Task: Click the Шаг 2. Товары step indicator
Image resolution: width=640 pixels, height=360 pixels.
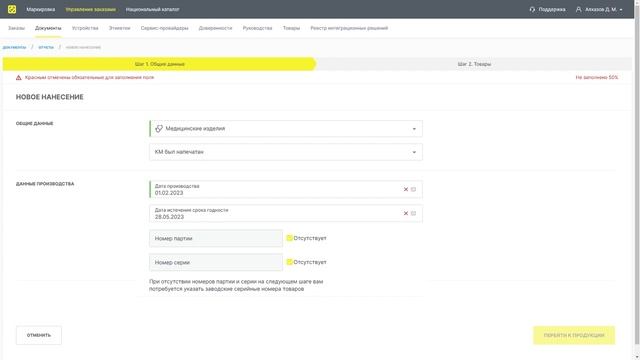Action: 474,64
